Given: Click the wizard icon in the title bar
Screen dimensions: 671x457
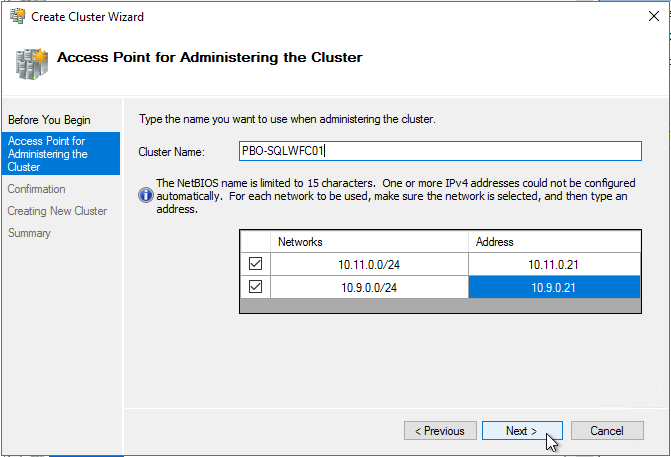Looking at the screenshot, I should click(x=18, y=16).
